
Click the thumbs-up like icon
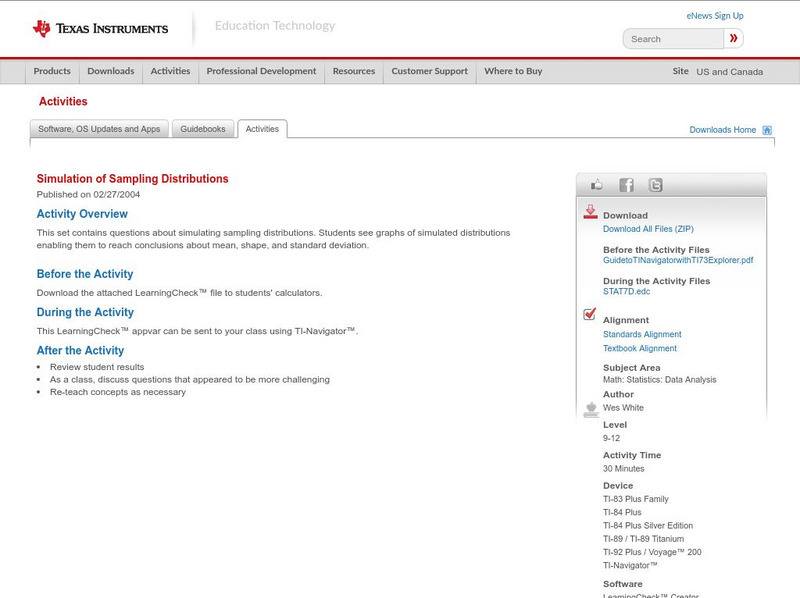596,185
